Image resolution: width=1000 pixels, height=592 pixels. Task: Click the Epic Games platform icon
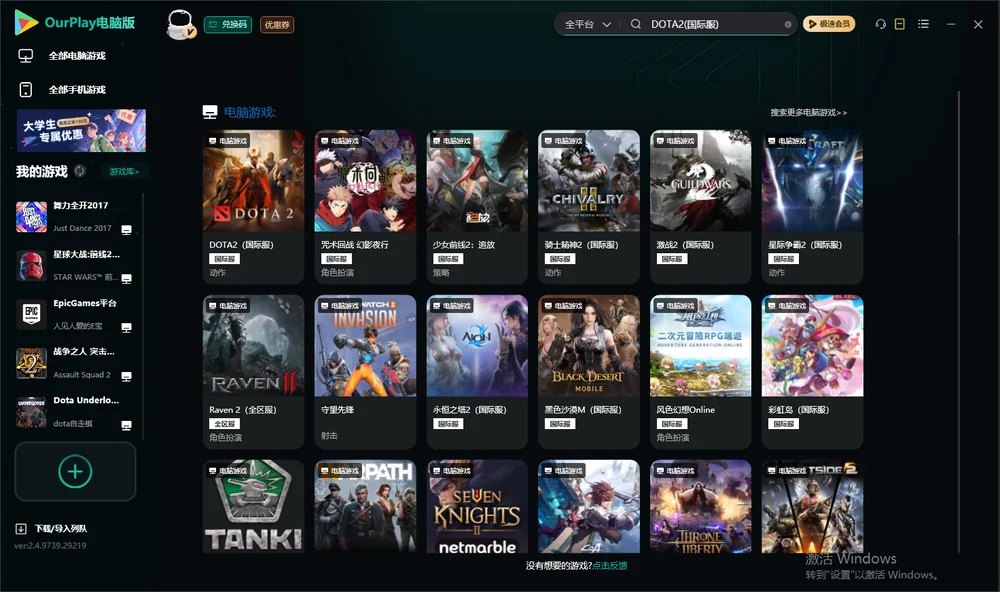coord(31,314)
